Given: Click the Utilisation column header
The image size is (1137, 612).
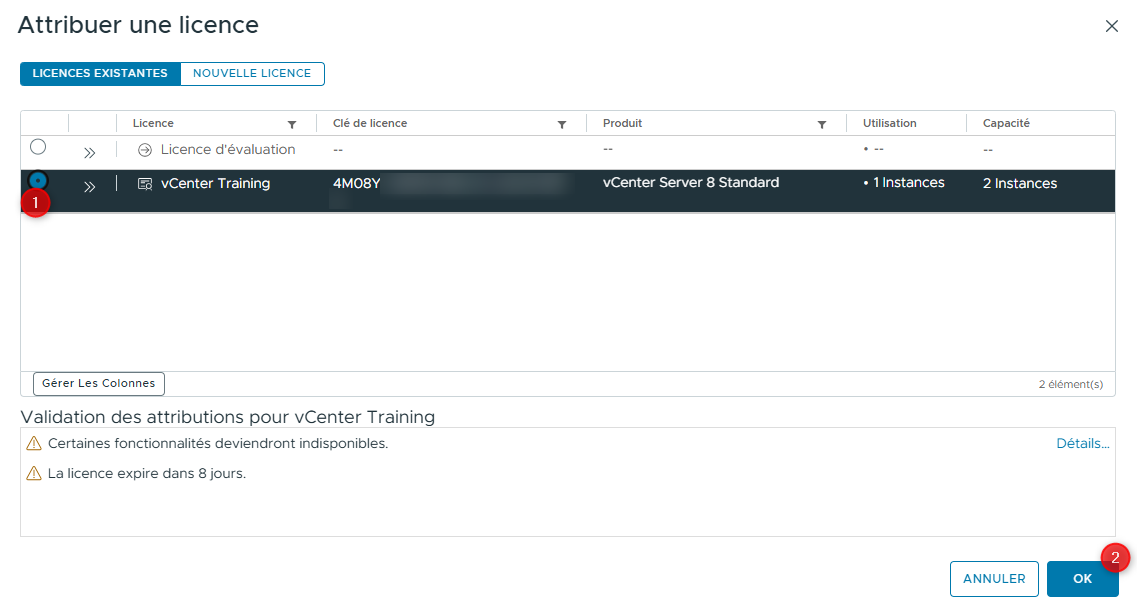Looking at the screenshot, I should pos(889,124).
